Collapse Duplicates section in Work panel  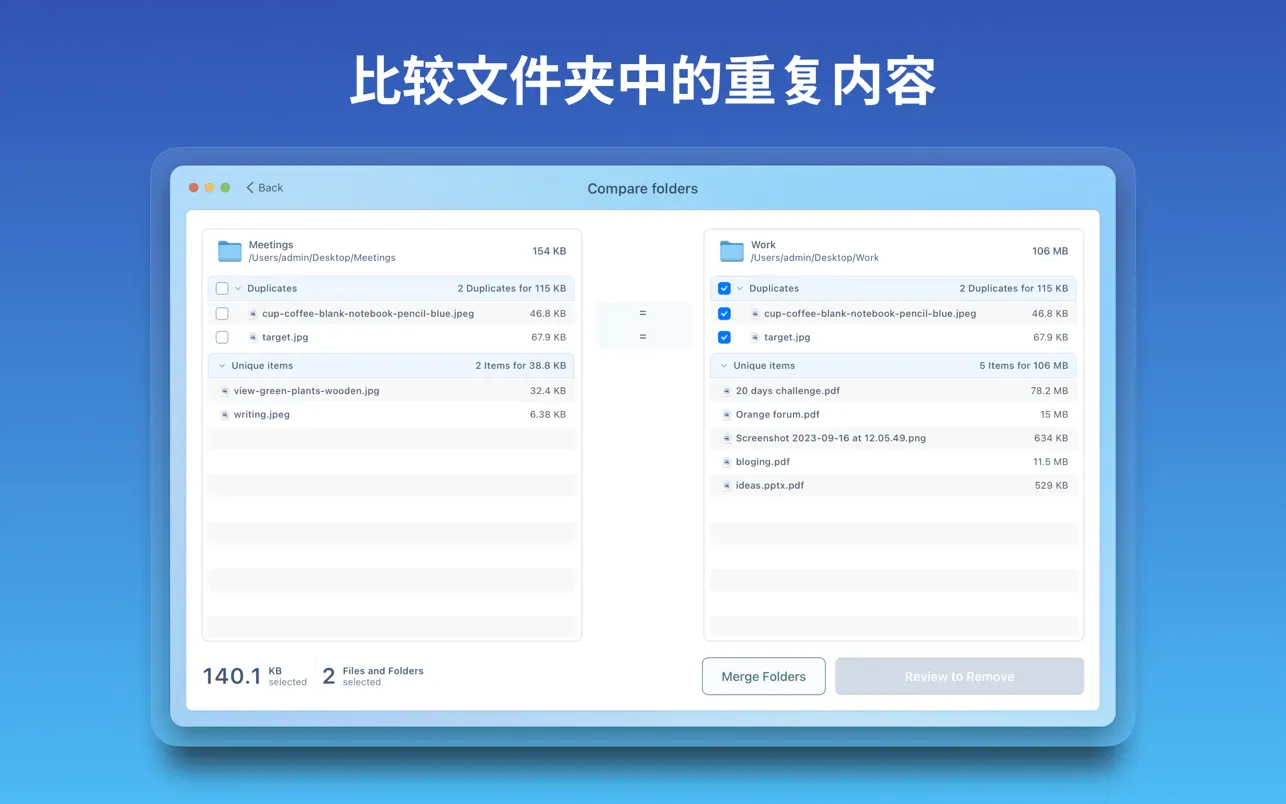740,289
